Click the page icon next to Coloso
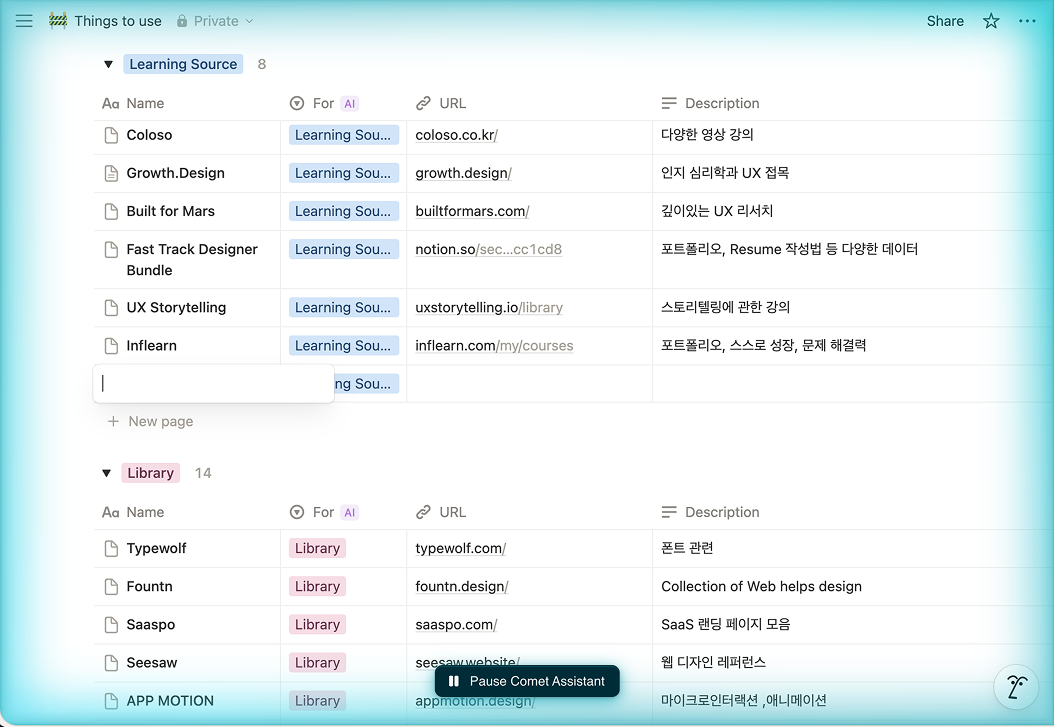This screenshot has width=1054, height=727. [x=112, y=135]
